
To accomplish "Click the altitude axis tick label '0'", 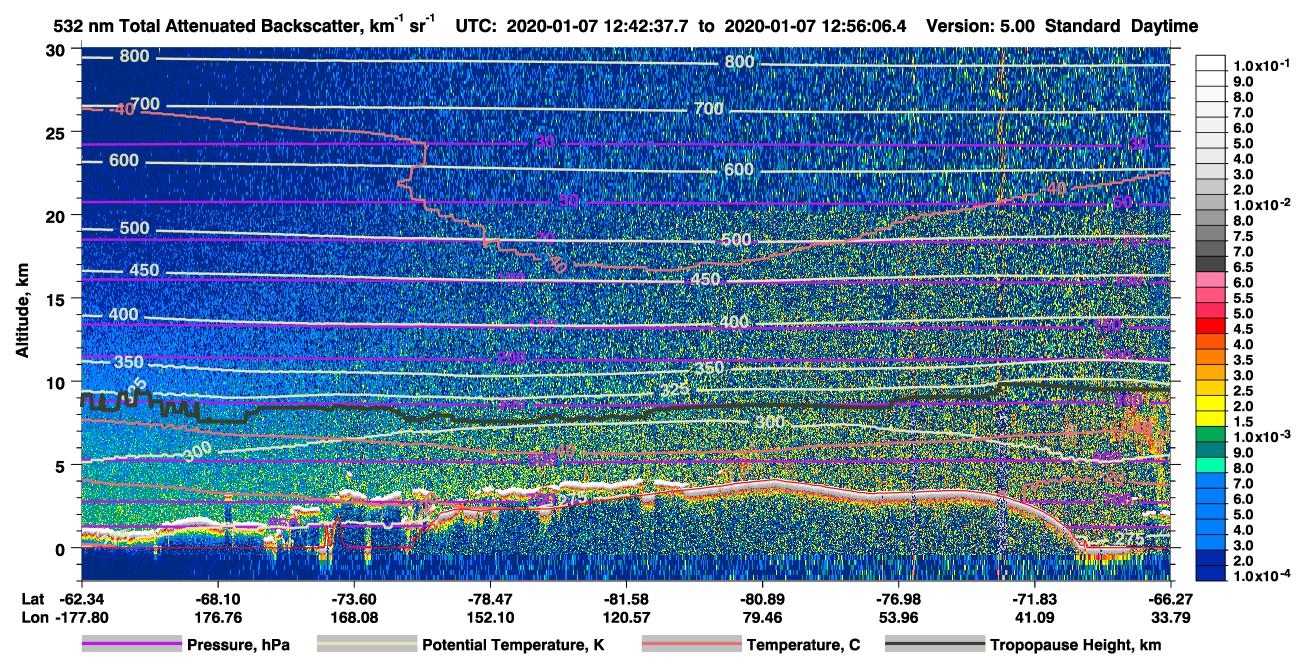I will pos(60,548).
